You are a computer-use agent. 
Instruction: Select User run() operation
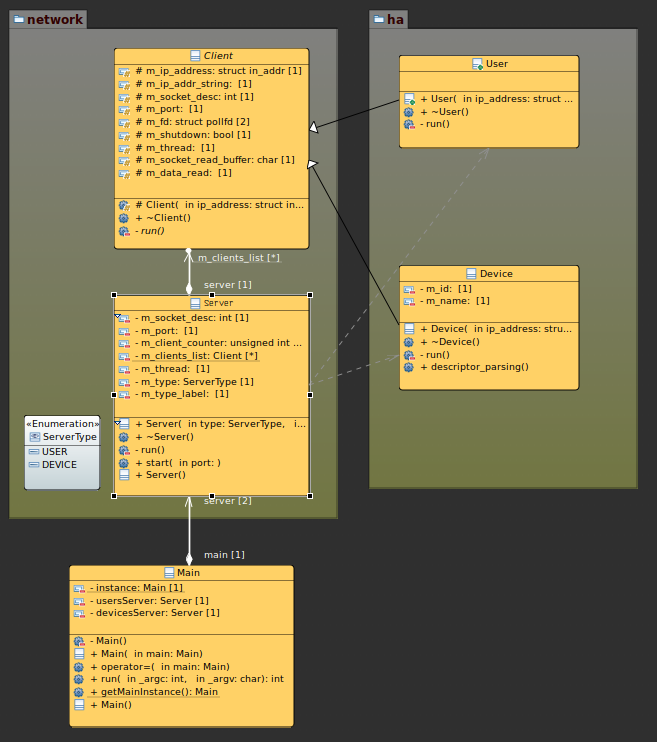[435, 124]
